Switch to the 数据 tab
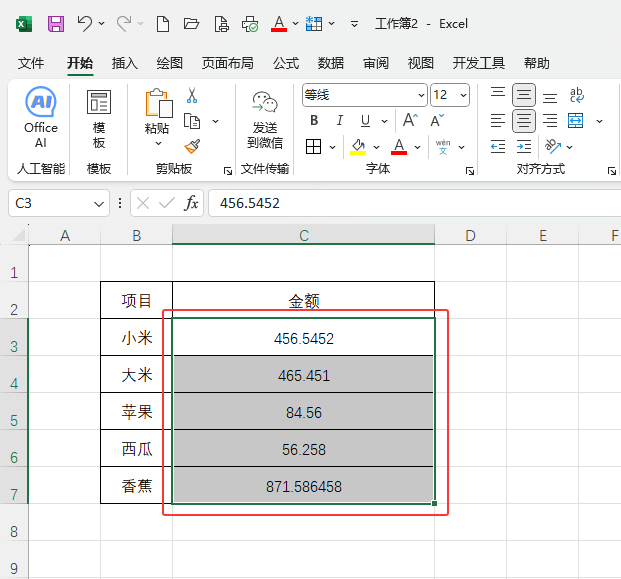Viewport: 621px width, 579px height. [331, 63]
